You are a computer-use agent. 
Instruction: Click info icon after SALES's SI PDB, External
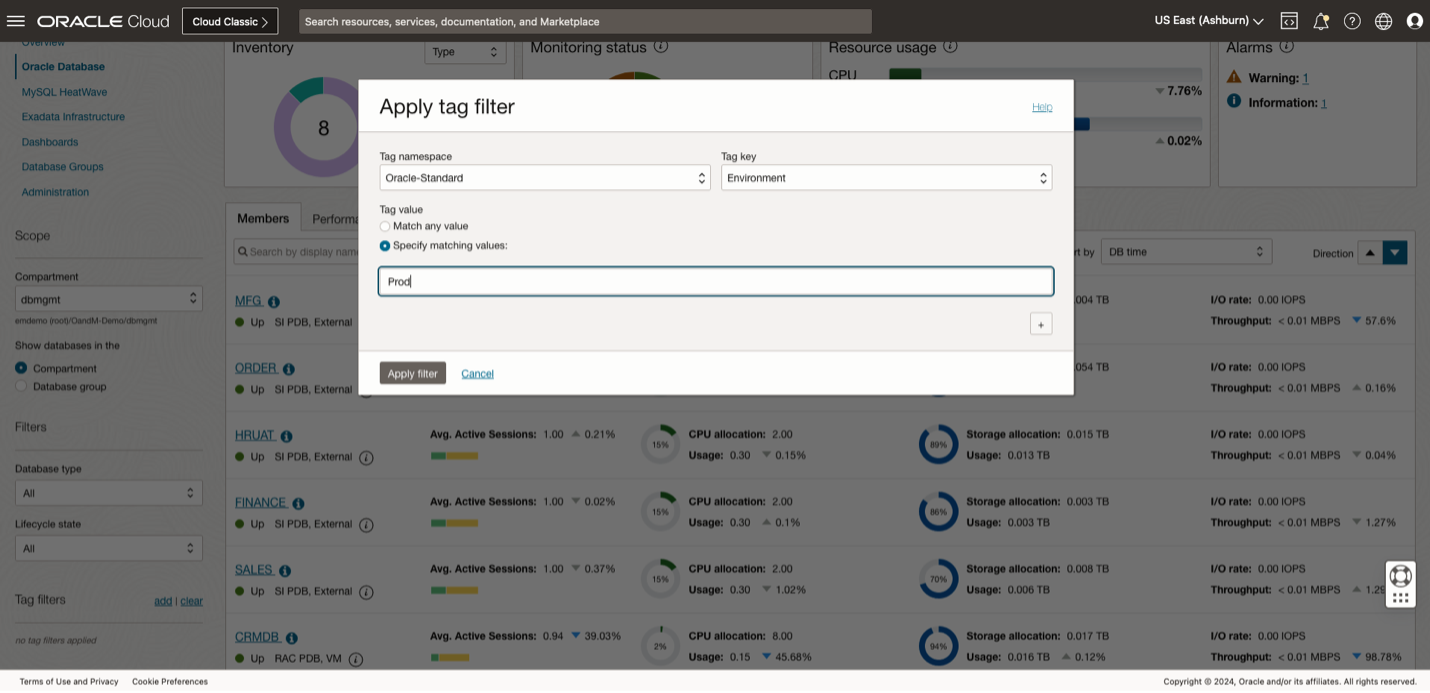click(x=366, y=591)
